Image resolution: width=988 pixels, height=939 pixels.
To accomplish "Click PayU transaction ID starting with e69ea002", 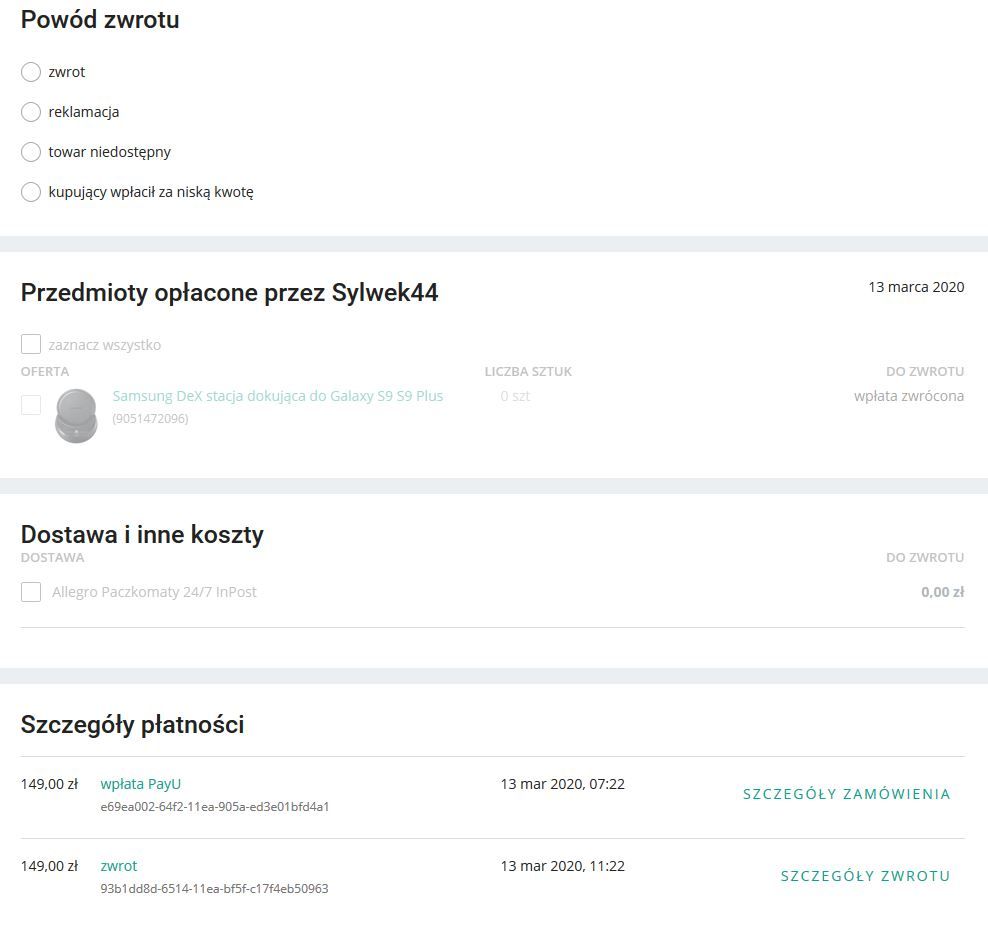I will pos(215,806).
